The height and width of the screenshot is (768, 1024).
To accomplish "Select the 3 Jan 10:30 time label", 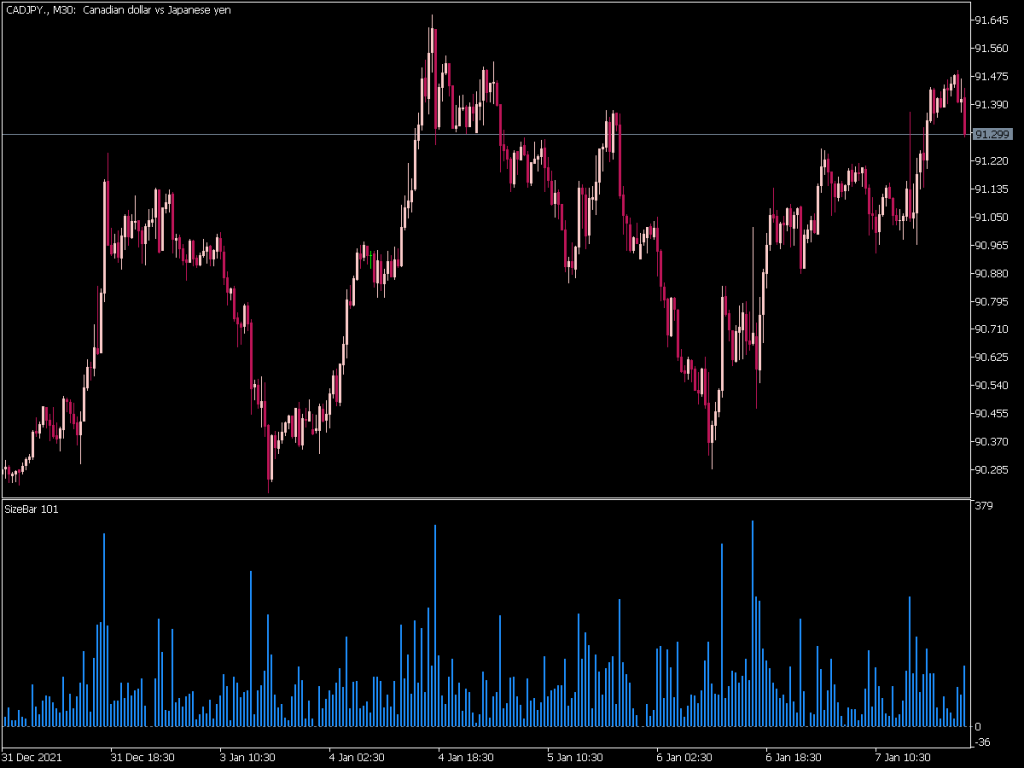I will [248, 757].
